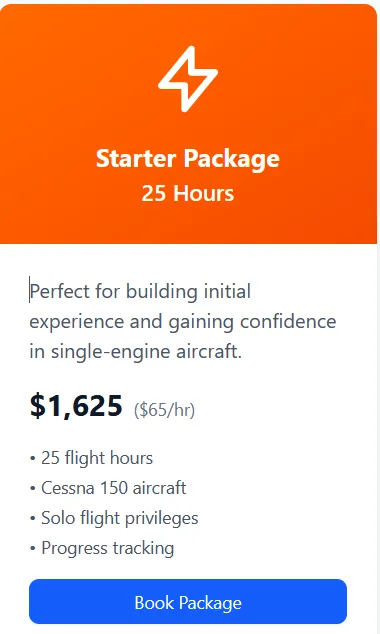Click the word Package in header title
Viewport: 380px width, 634px height.
232,159
